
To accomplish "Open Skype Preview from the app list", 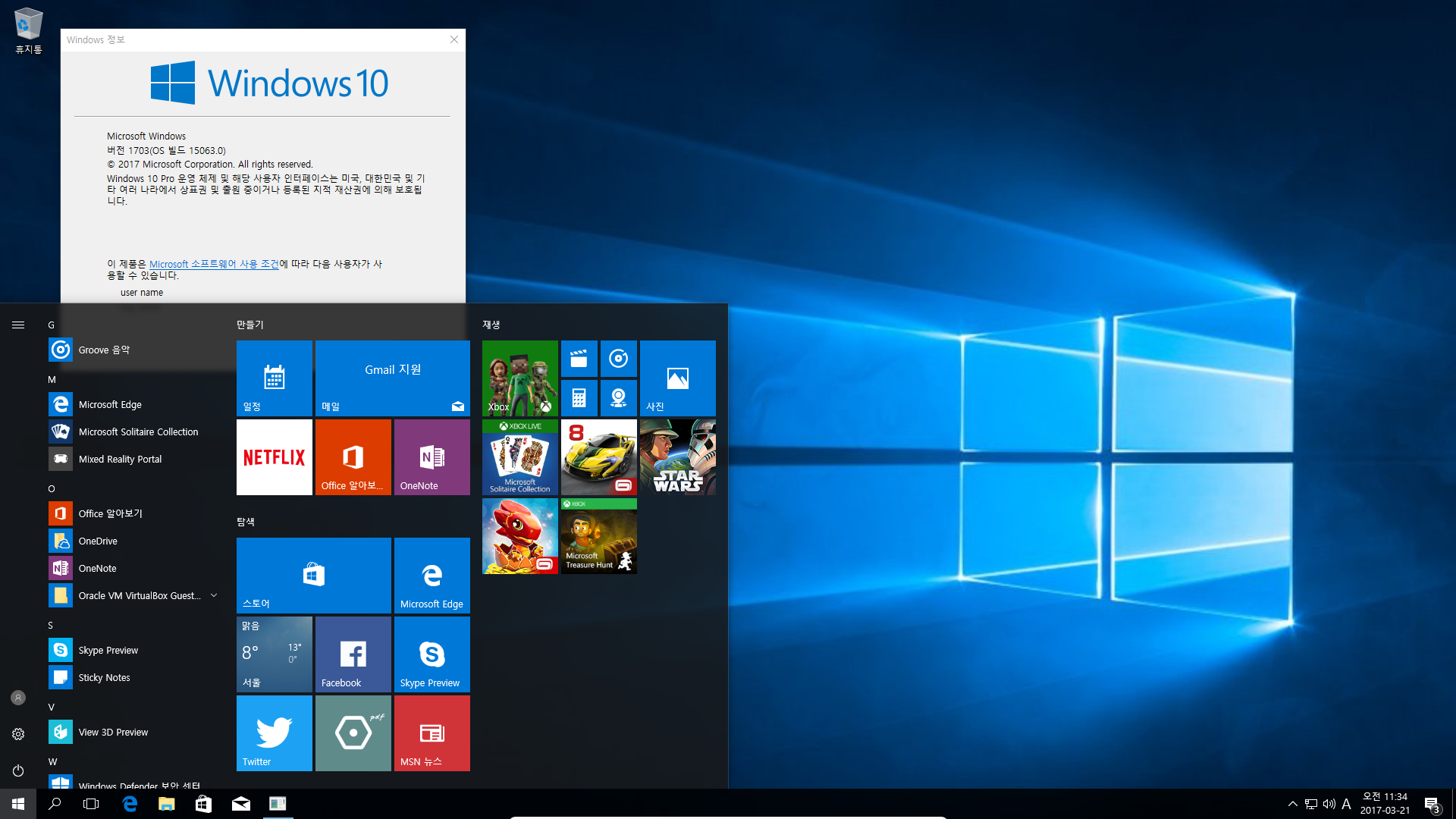I will (x=135, y=650).
